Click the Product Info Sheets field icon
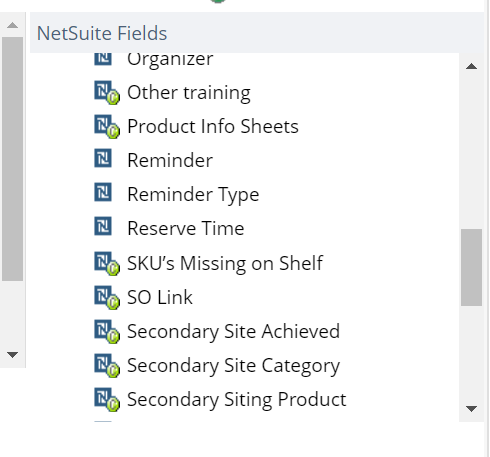 pos(107,127)
